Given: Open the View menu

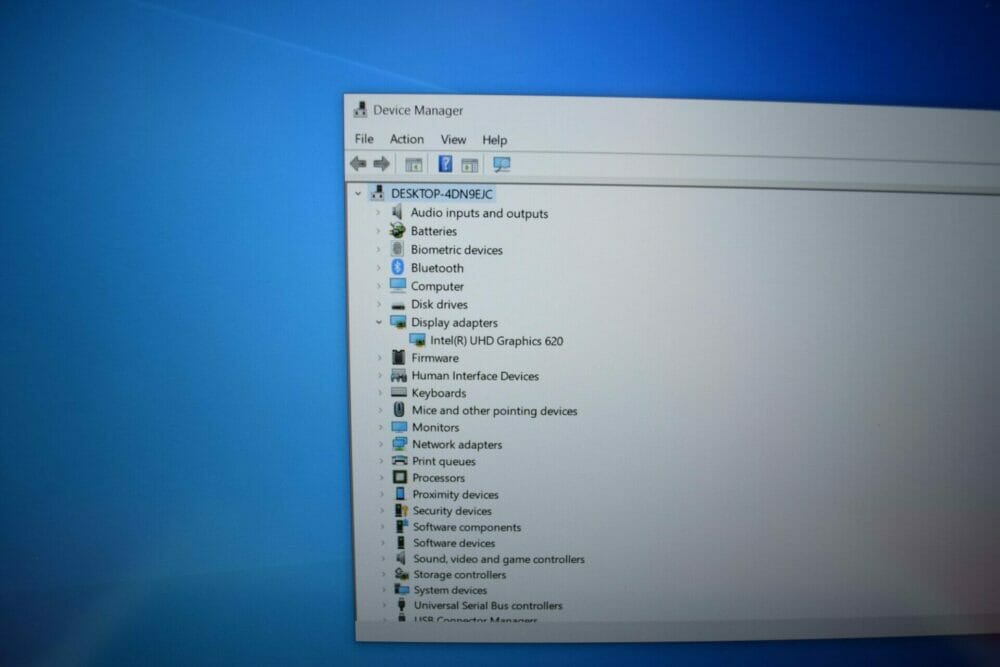Looking at the screenshot, I should (453, 140).
